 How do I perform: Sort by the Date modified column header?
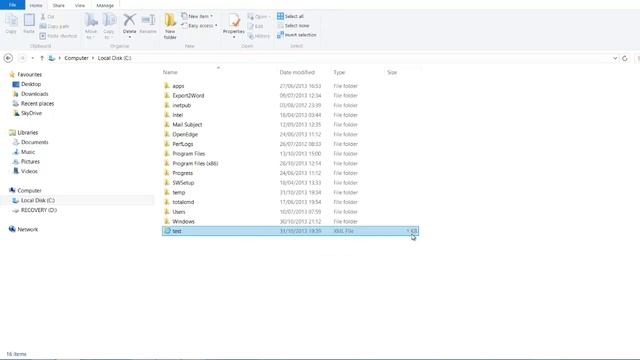[x=297, y=72]
